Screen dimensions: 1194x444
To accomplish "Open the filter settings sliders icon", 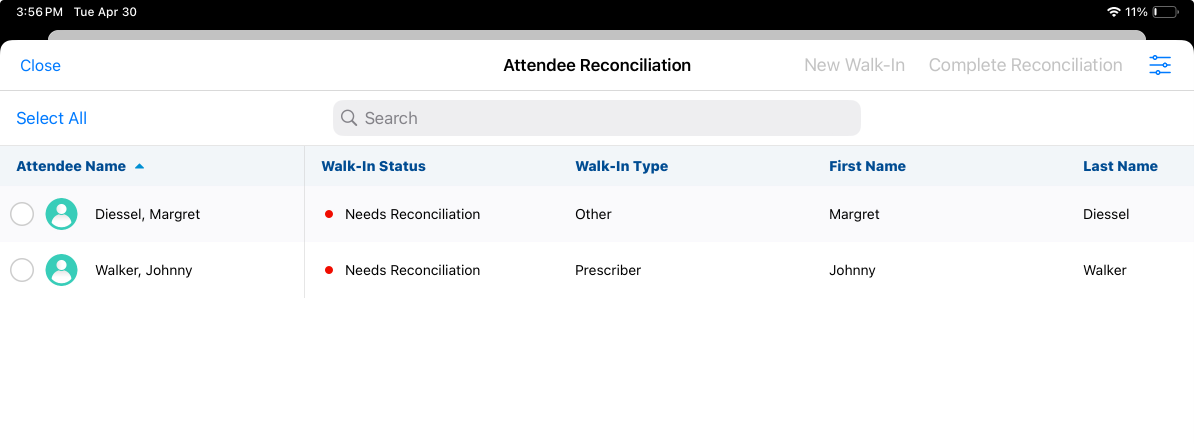I will (1160, 66).
